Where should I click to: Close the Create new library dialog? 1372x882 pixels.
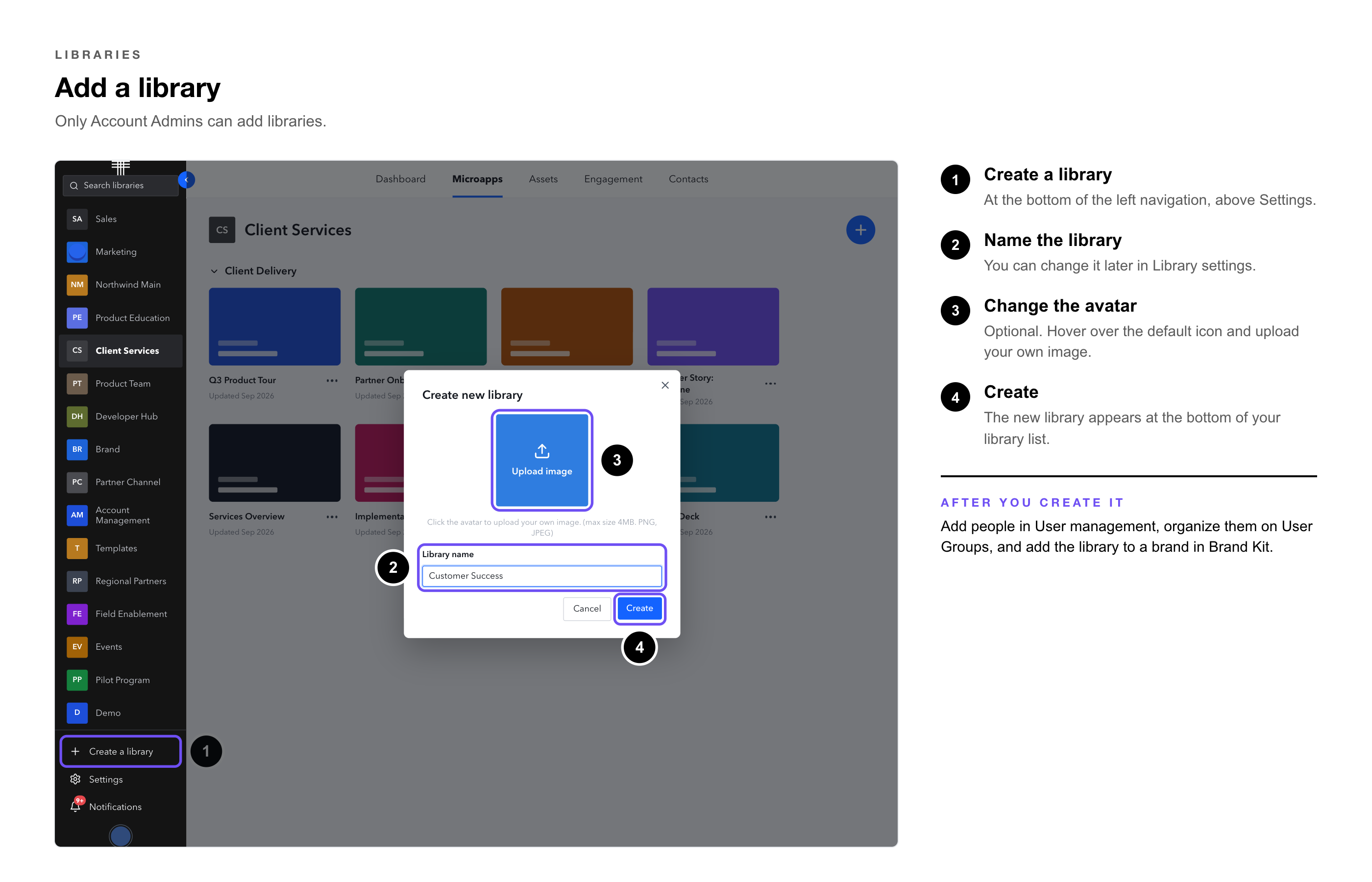tap(665, 386)
